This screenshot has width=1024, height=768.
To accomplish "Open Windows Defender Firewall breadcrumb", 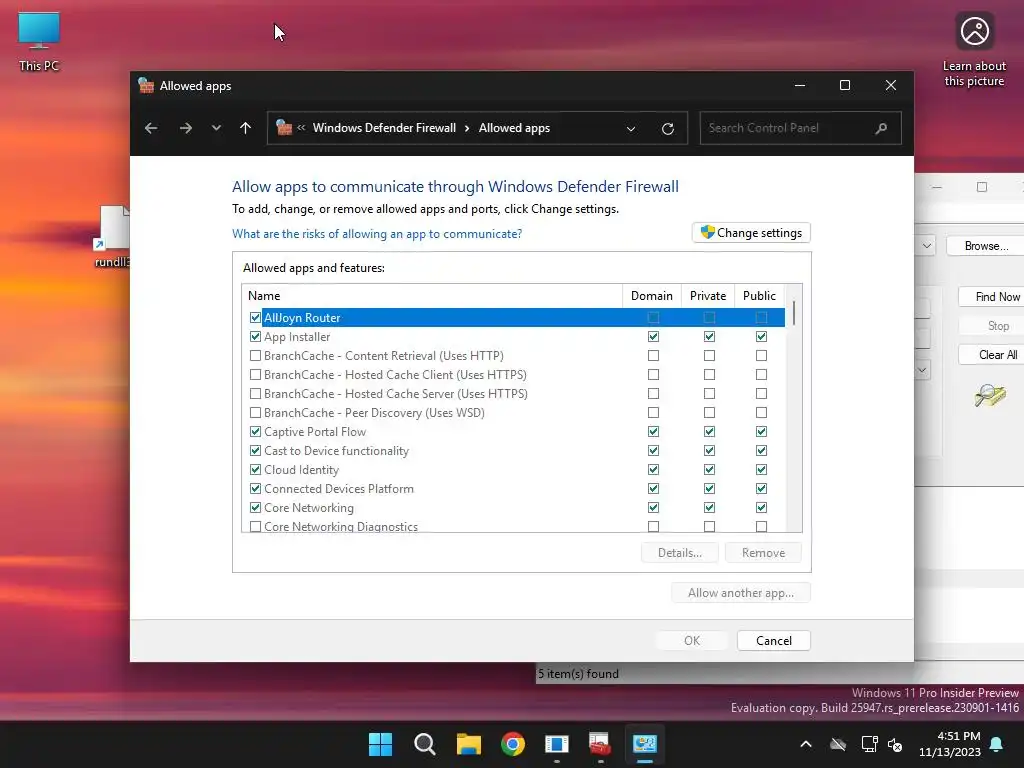I will click(x=384, y=128).
